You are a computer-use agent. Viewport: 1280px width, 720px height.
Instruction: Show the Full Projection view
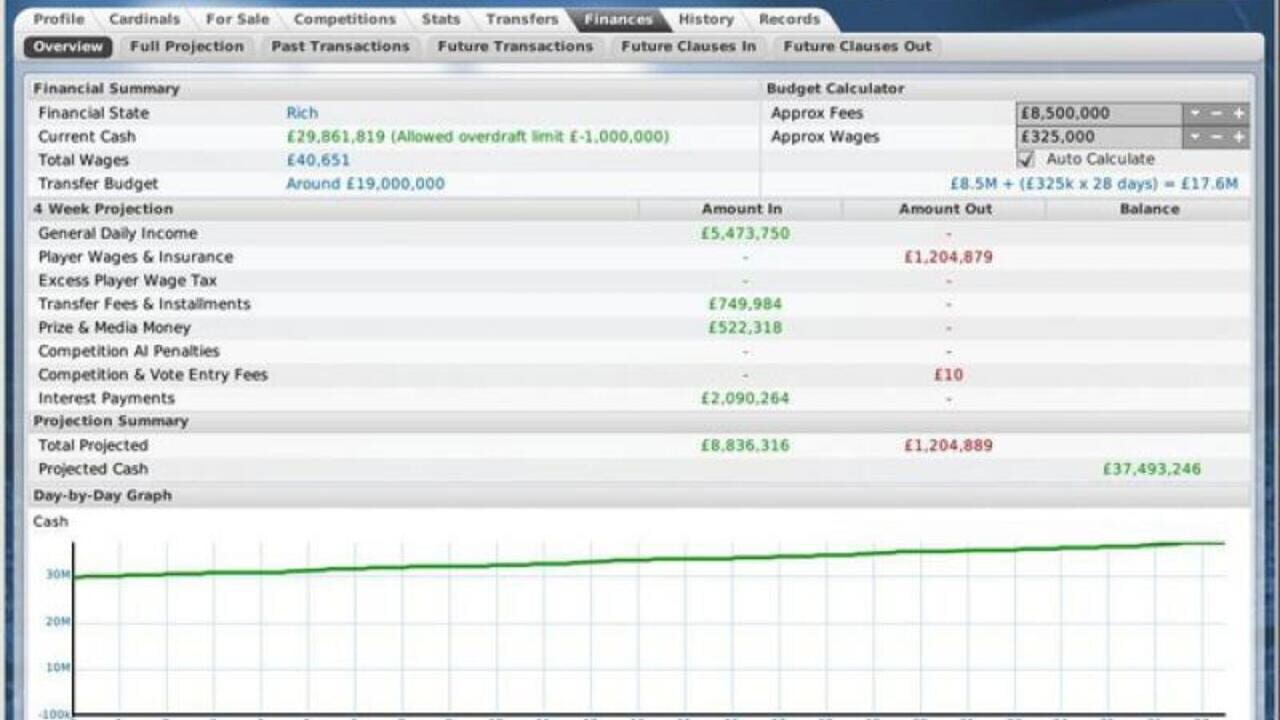click(x=187, y=46)
